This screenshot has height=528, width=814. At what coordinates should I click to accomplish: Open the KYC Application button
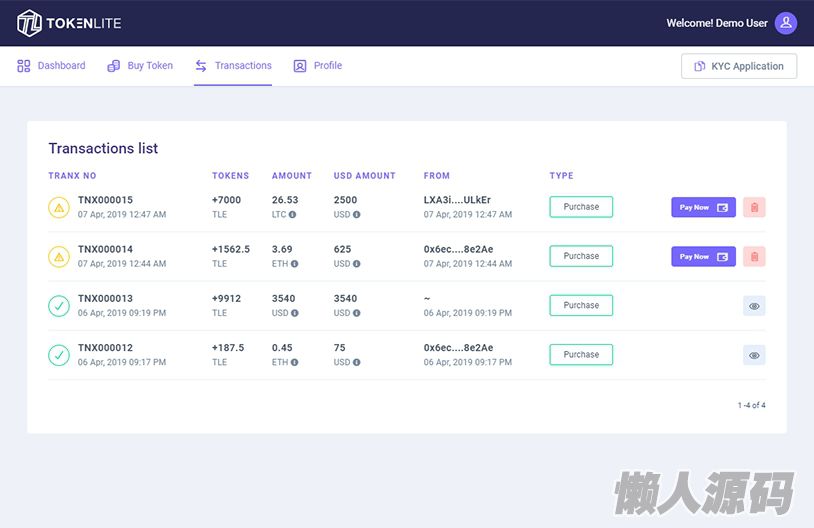tap(738, 66)
